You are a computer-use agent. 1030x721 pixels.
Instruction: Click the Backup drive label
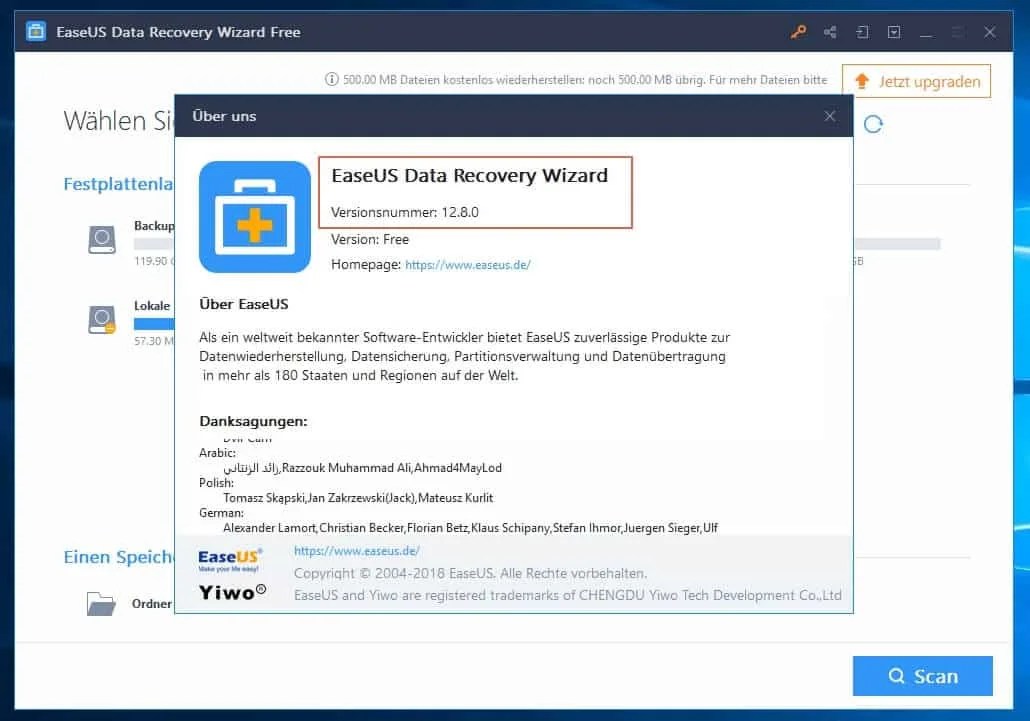[154, 226]
